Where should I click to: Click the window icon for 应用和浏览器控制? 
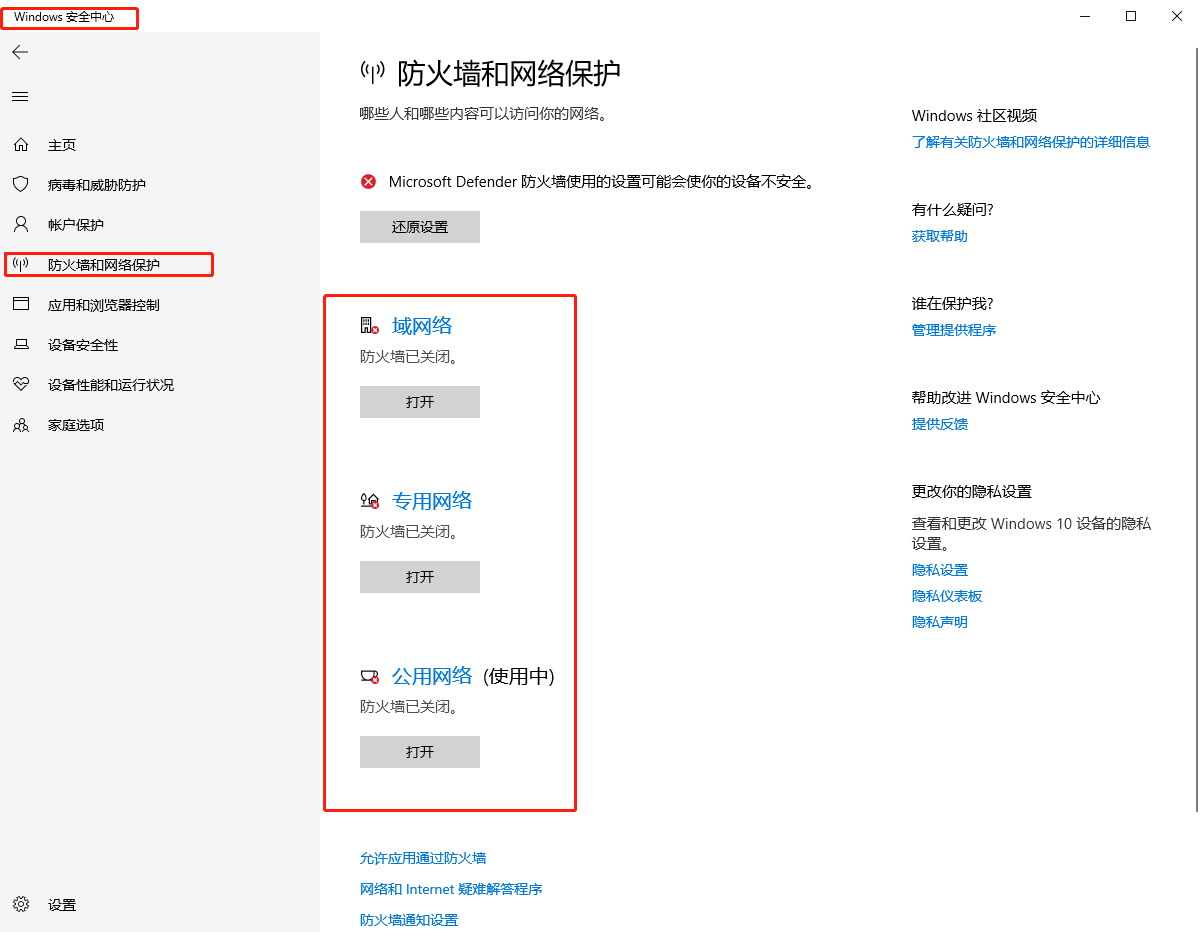[21, 305]
